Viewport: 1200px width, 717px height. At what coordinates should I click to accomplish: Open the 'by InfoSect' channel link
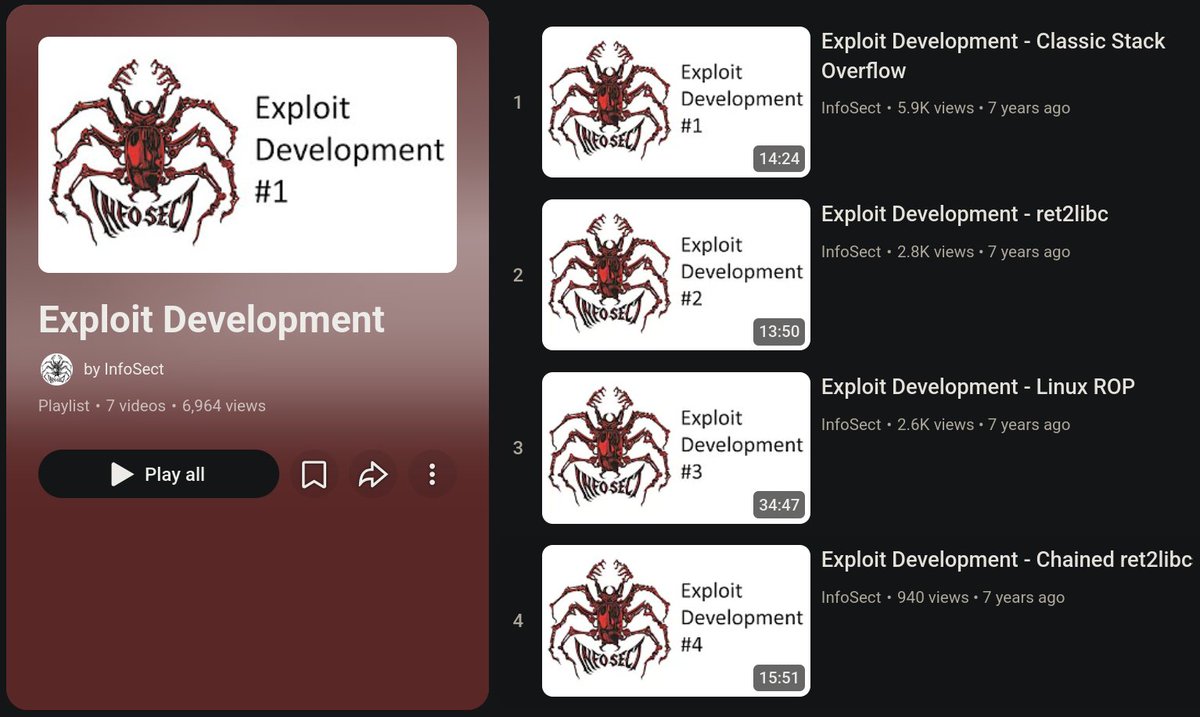tap(124, 369)
